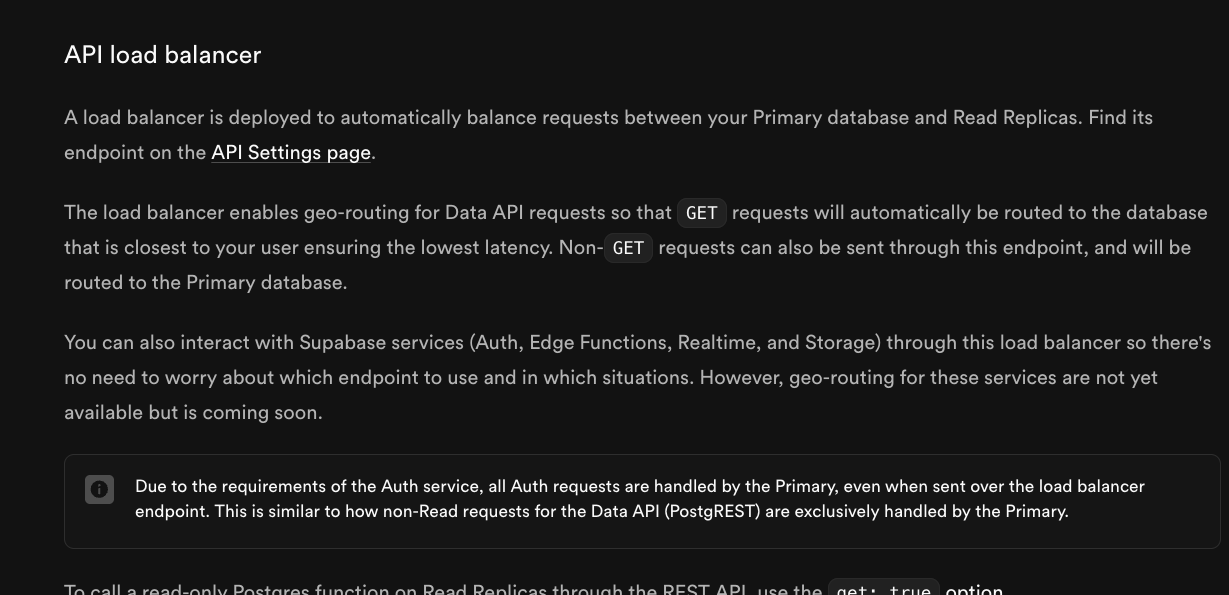Click the Auth requests note box text
The image size is (1229, 595).
click(x=640, y=499)
